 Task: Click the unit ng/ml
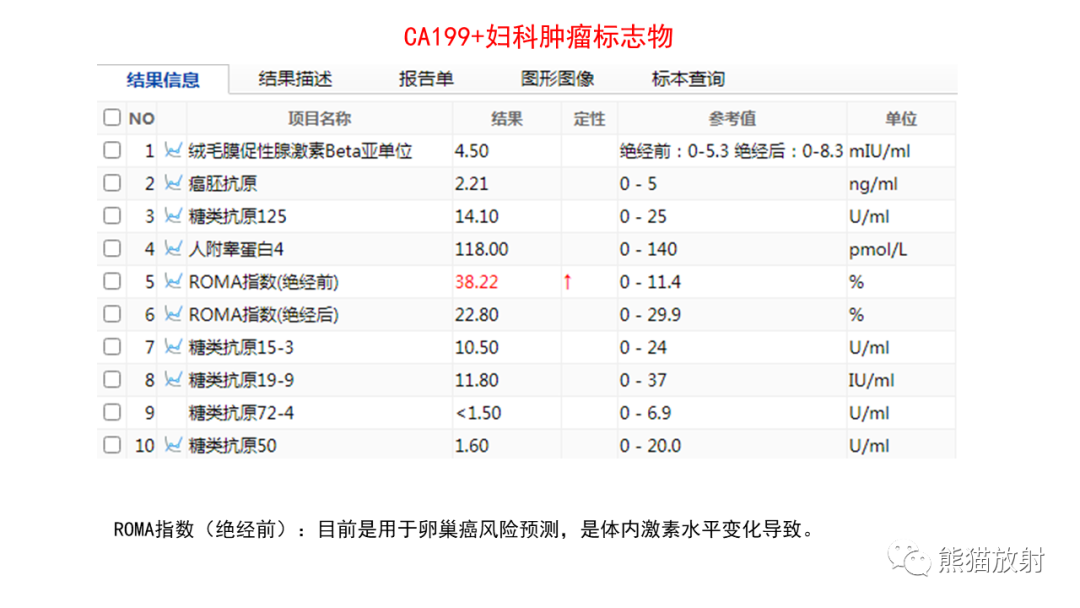[x=873, y=185]
